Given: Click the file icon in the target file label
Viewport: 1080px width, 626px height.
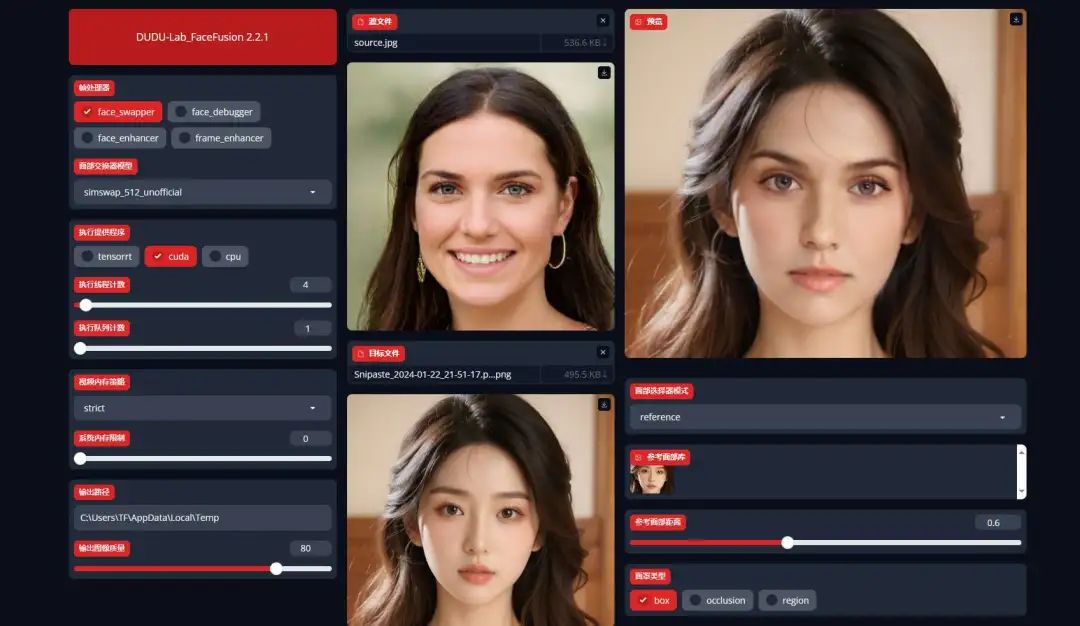Looking at the screenshot, I should [360, 354].
